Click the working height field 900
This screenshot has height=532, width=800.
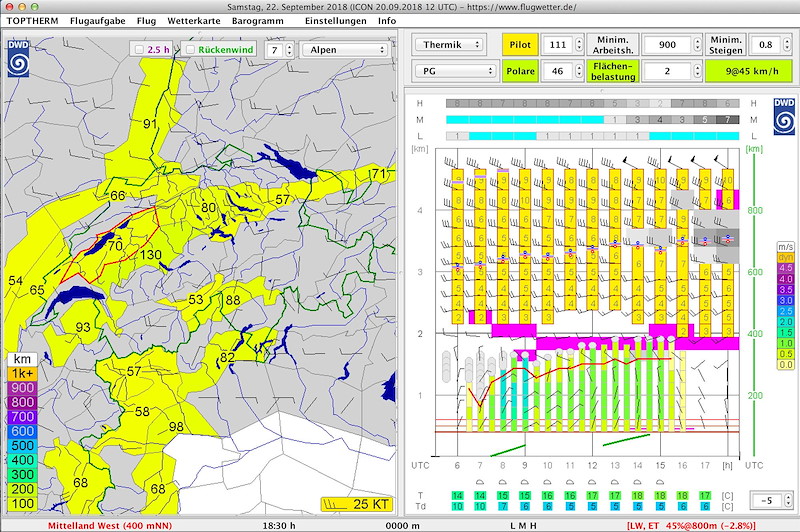[x=667, y=45]
